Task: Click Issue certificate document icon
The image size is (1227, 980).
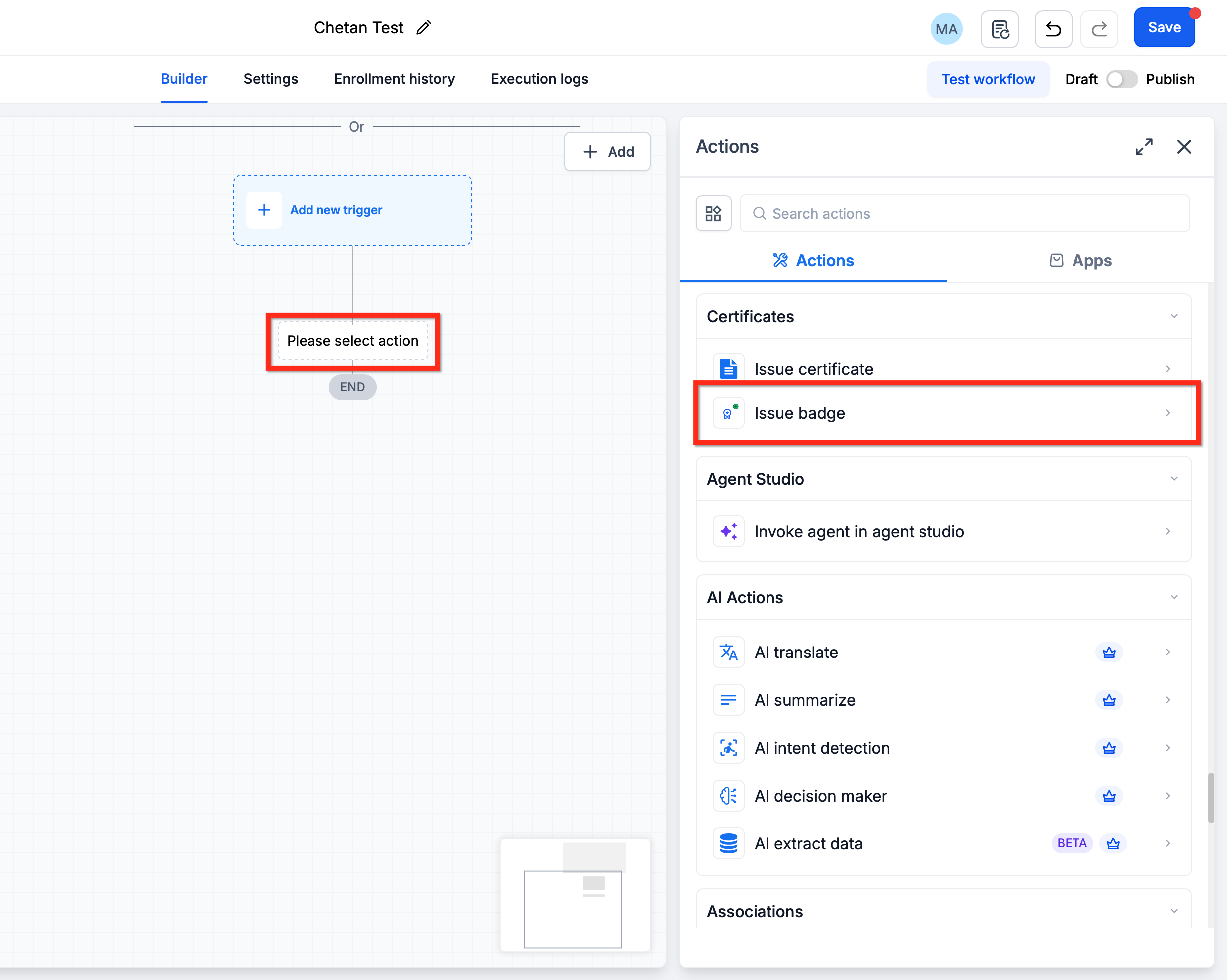Action: [729, 369]
